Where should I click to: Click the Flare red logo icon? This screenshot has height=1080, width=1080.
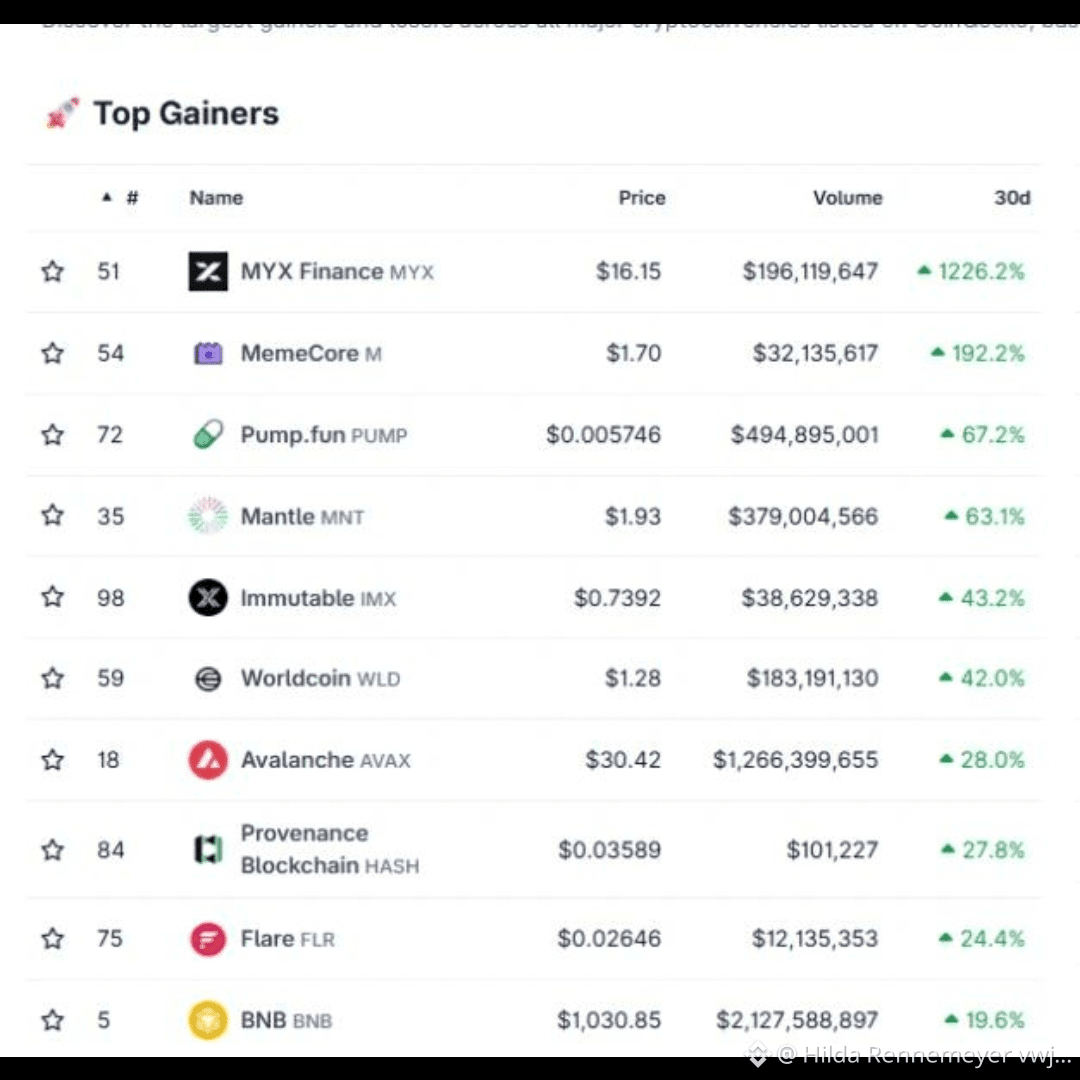coord(208,939)
